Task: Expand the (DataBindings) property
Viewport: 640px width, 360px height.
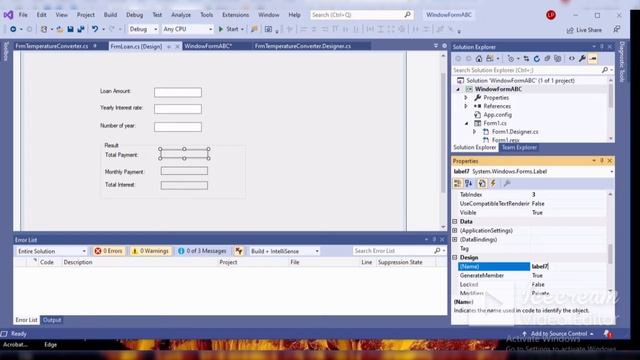Action: (455, 240)
